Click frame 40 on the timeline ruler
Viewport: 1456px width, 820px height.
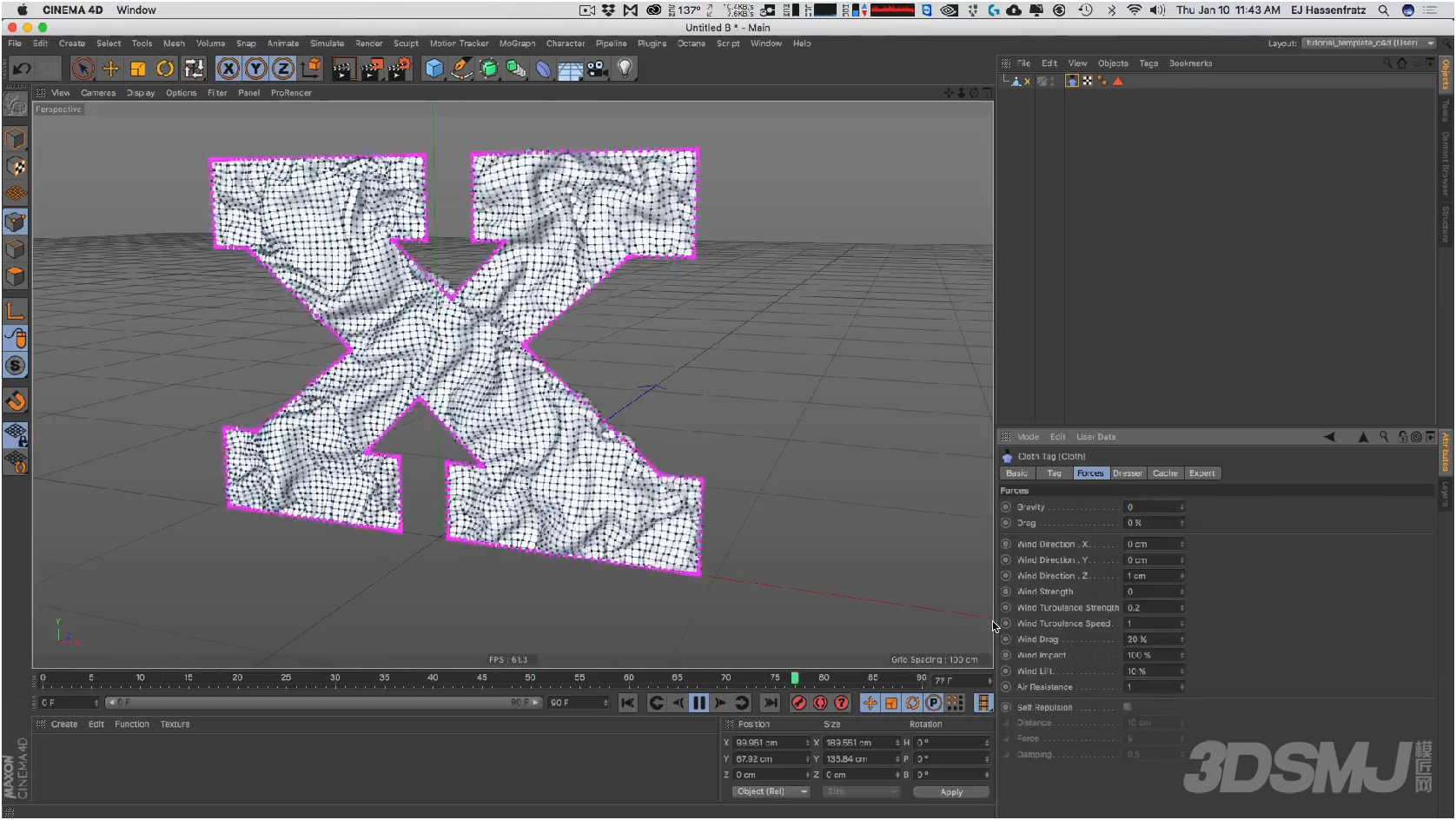click(x=433, y=678)
